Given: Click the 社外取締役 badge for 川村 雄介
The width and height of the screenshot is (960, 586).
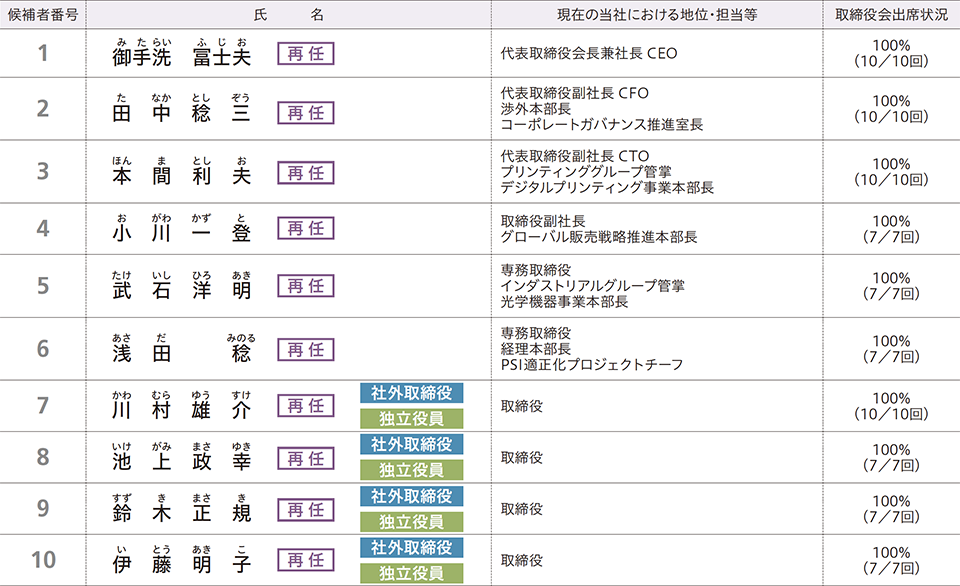Looking at the screenshot, I should pos(411,393).
